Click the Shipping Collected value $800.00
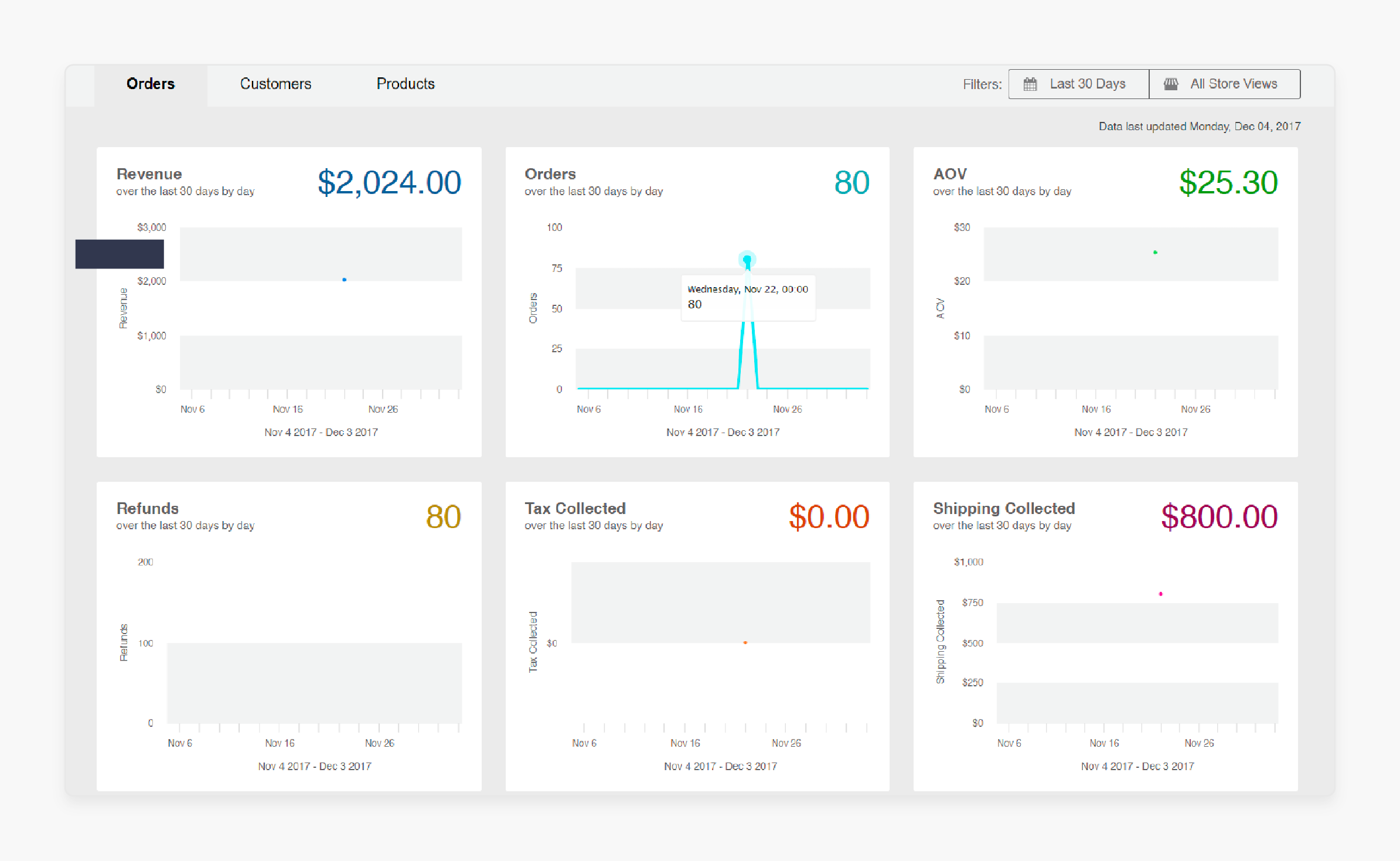Screen dimensions: 1400x861 pos(1220,516)
